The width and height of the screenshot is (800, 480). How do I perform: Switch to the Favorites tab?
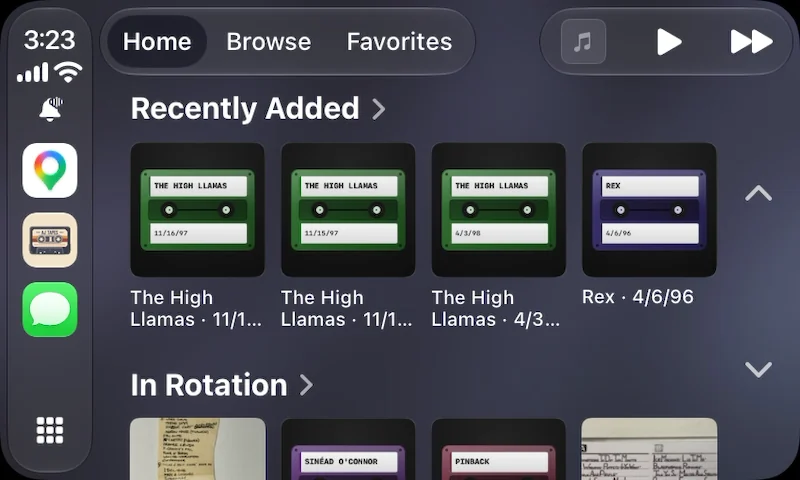tap(399, 41)
